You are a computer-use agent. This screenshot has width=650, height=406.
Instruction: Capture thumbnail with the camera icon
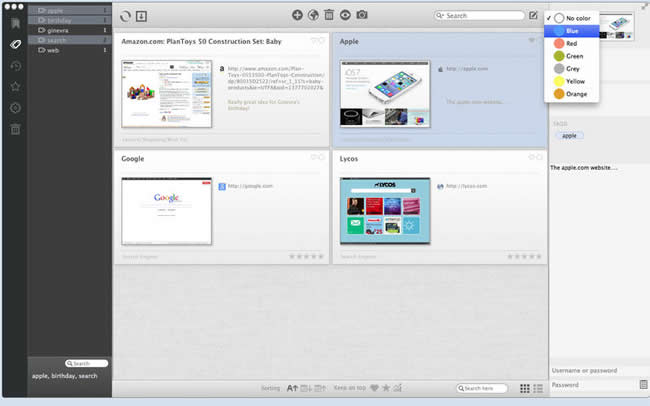362,15
